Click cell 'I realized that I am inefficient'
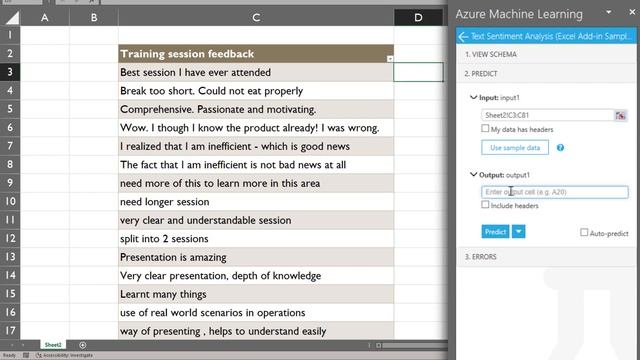The height and width of the screenshot is (360, 640). coord(256,146)
